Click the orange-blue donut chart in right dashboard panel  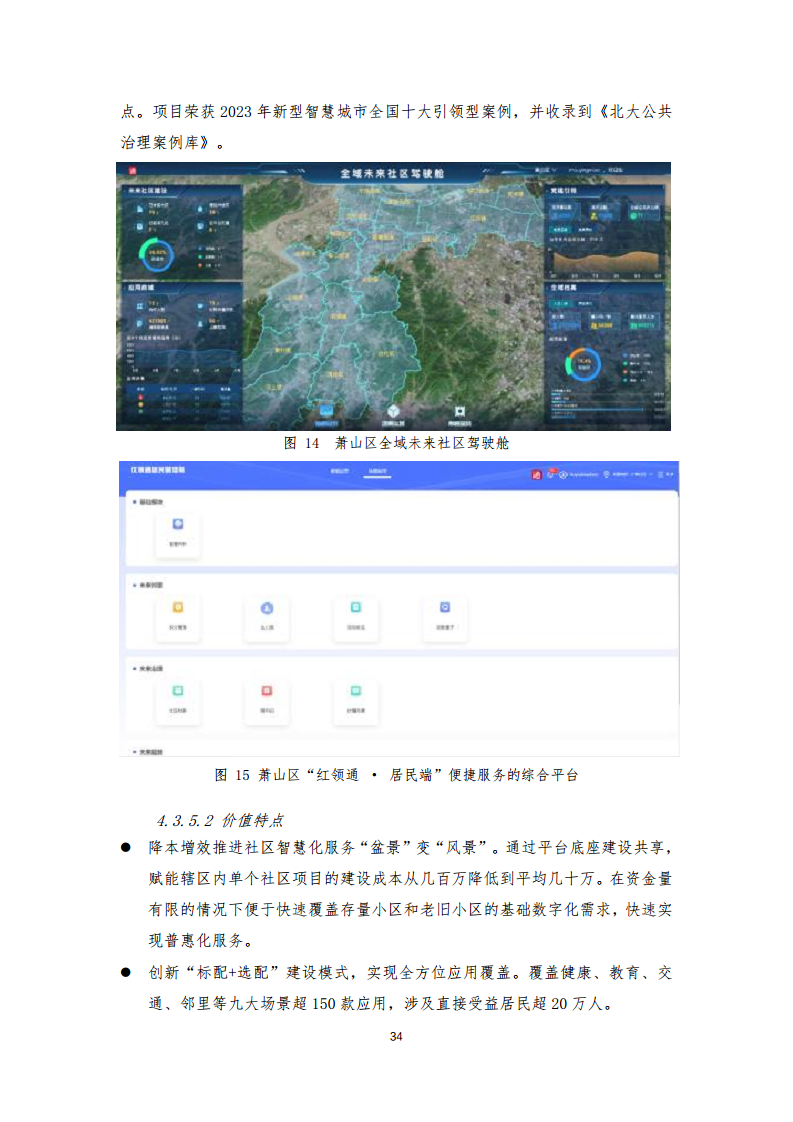tap(583, 364)
